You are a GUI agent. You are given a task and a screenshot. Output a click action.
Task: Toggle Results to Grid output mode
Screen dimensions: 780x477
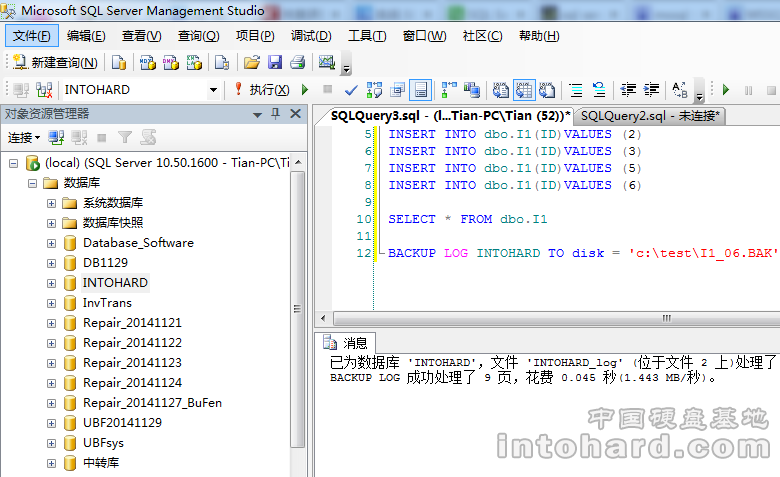[523, 90]
